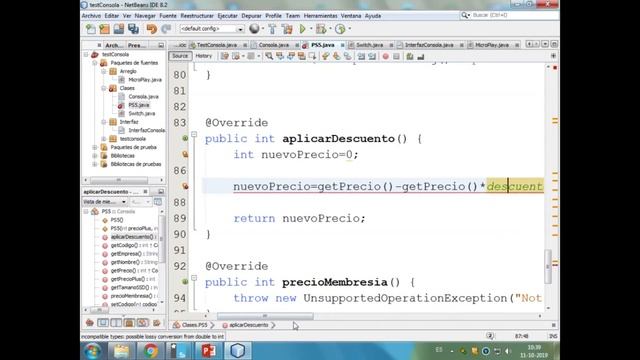Toggle Show Inherited Members navigator filter

tap(90, 323)
